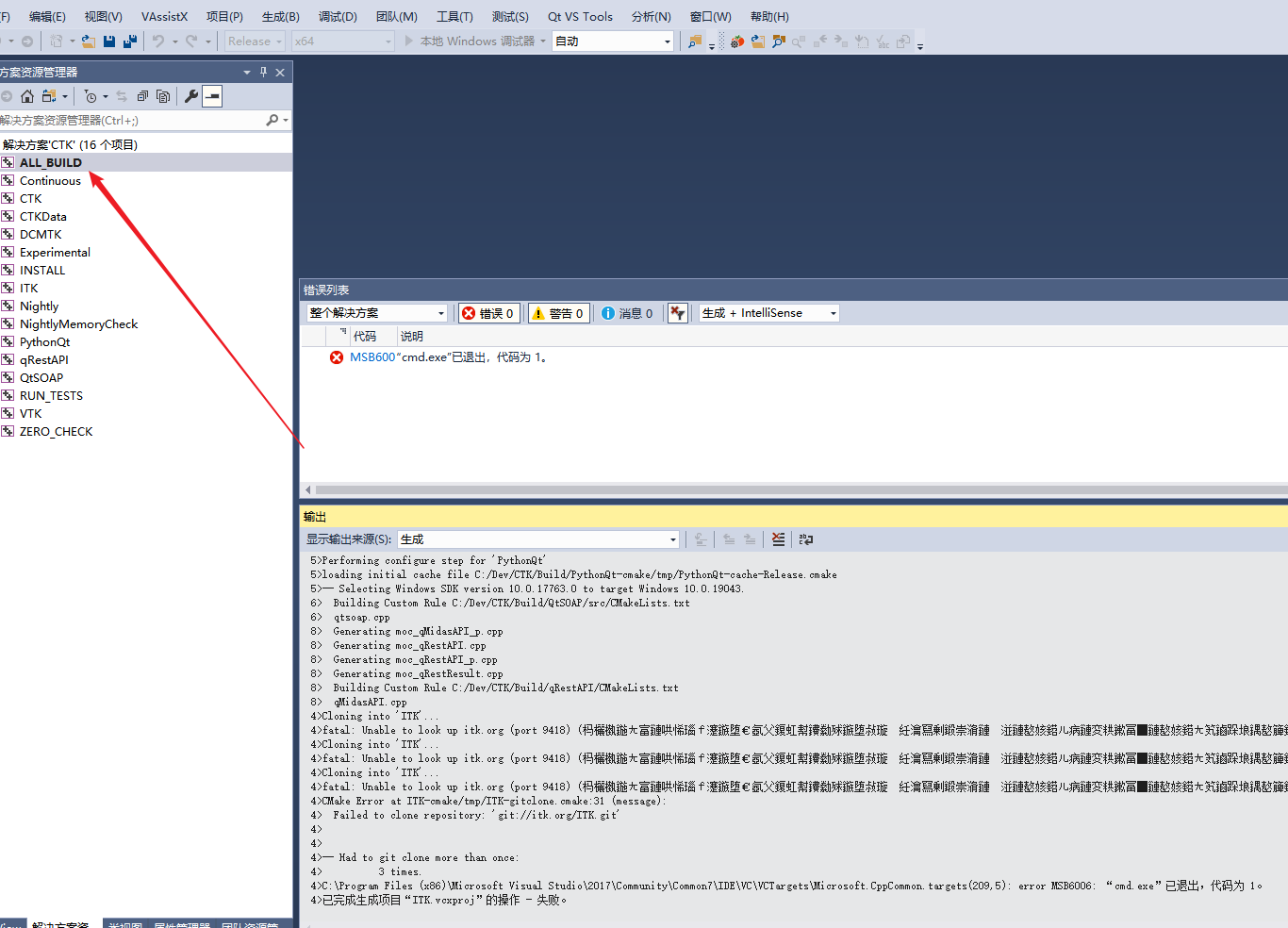Click the Home icon in Solution Explorer
1288x928 pixels.
[x=27, y=96]
